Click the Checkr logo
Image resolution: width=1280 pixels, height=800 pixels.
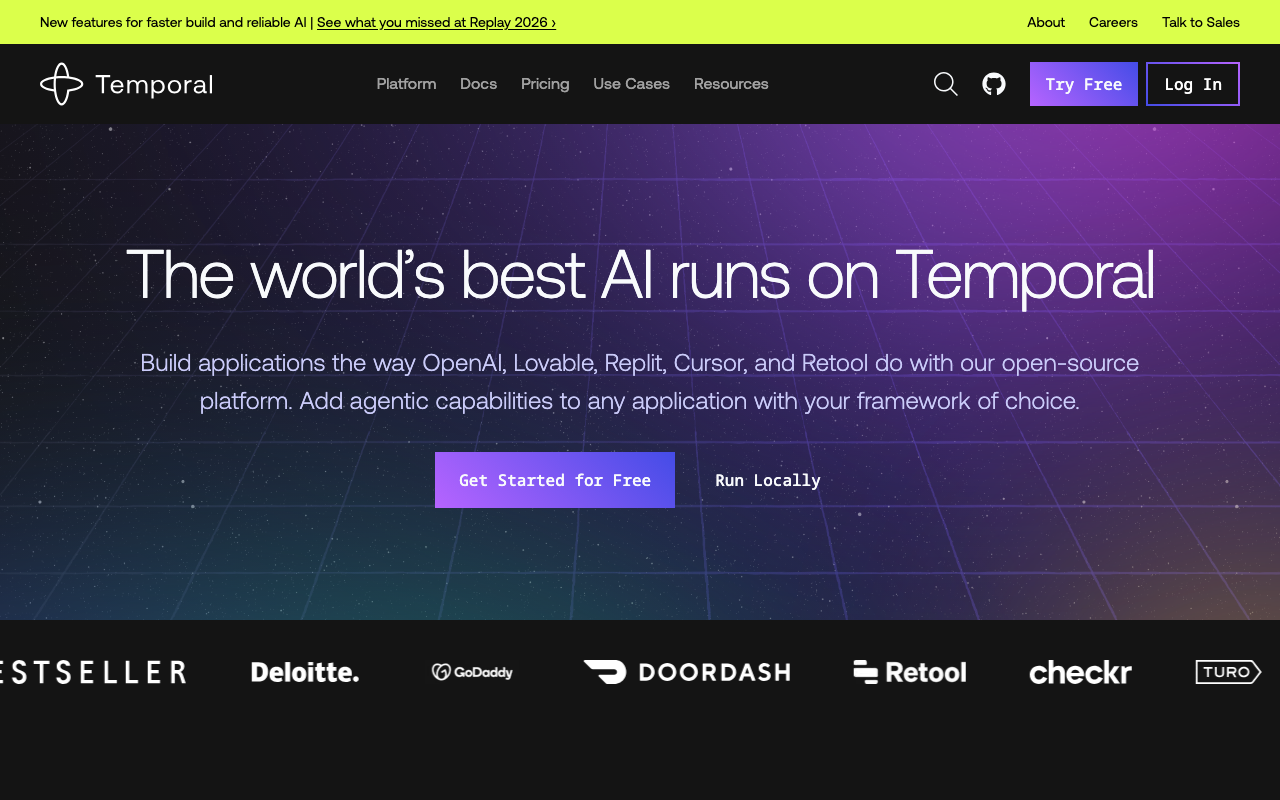1081,672
